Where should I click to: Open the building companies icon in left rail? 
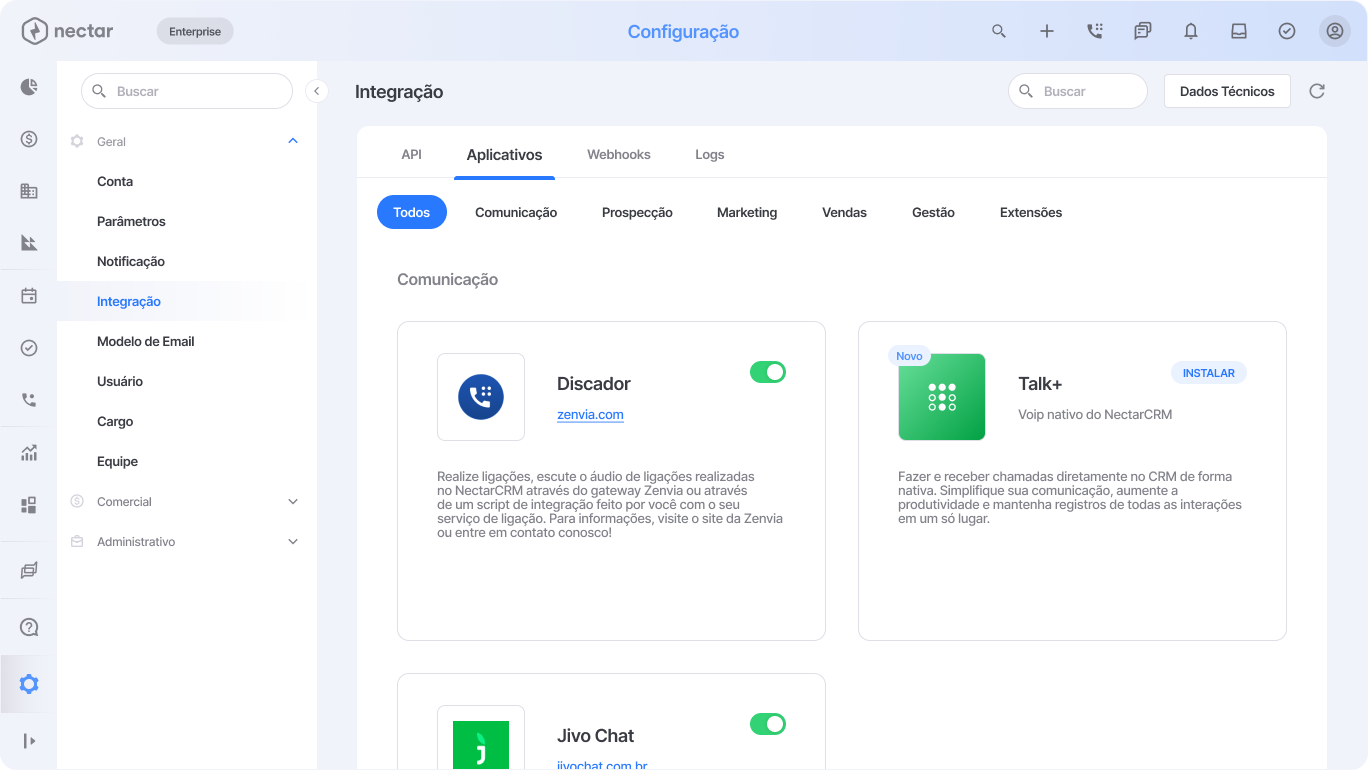point(29,191)
